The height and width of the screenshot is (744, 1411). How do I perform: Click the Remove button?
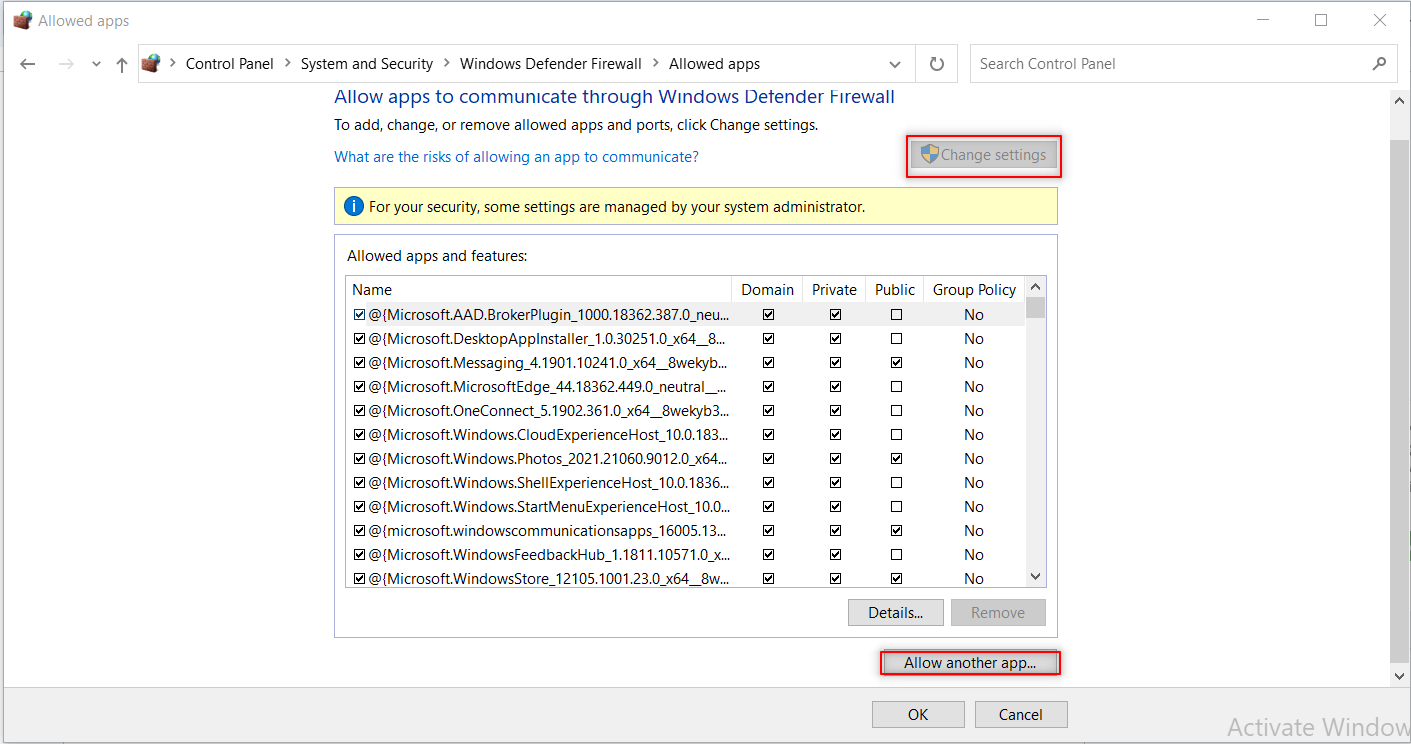coord(998,613)
